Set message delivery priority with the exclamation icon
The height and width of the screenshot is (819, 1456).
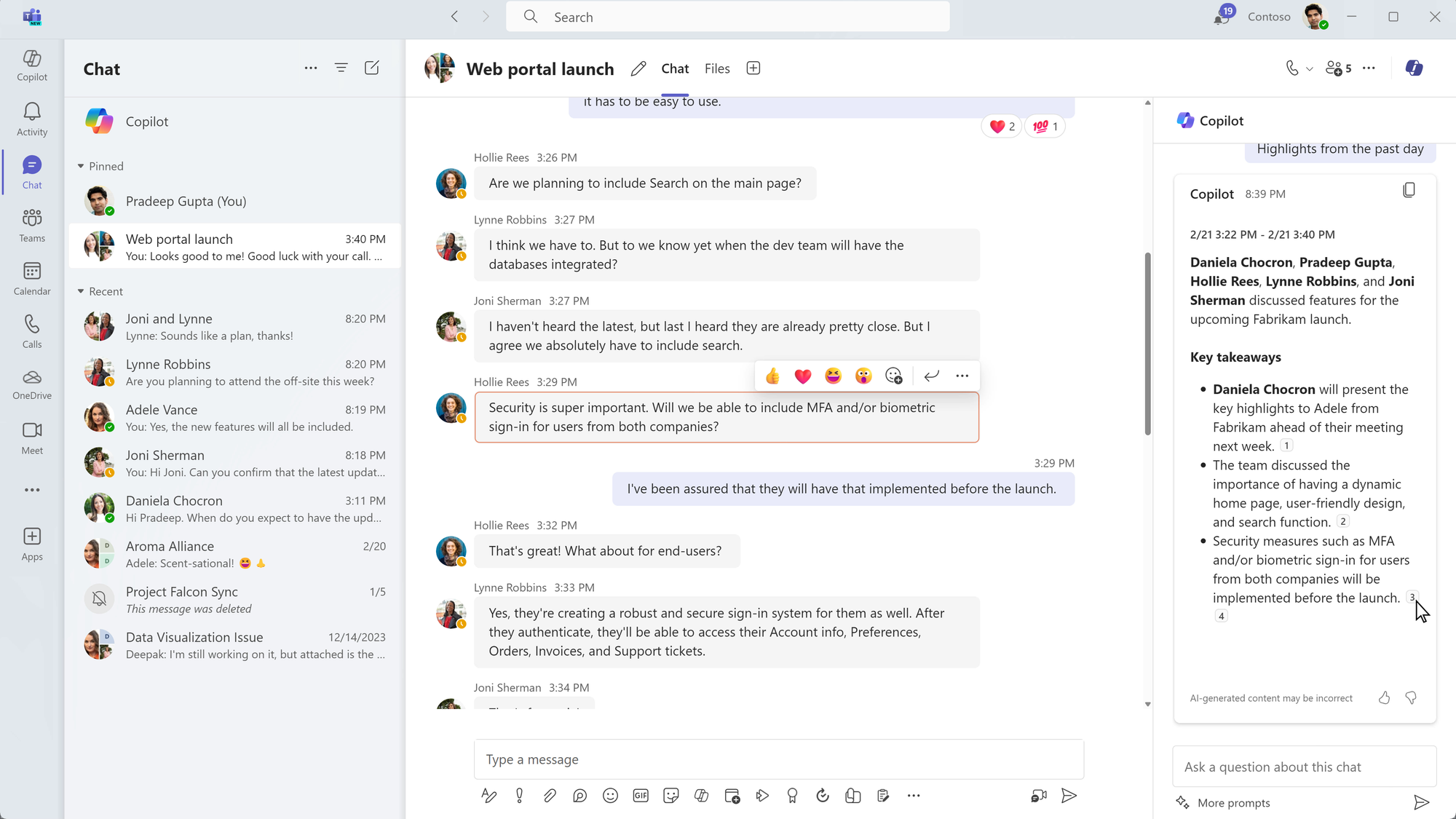[x=519, y=795]
